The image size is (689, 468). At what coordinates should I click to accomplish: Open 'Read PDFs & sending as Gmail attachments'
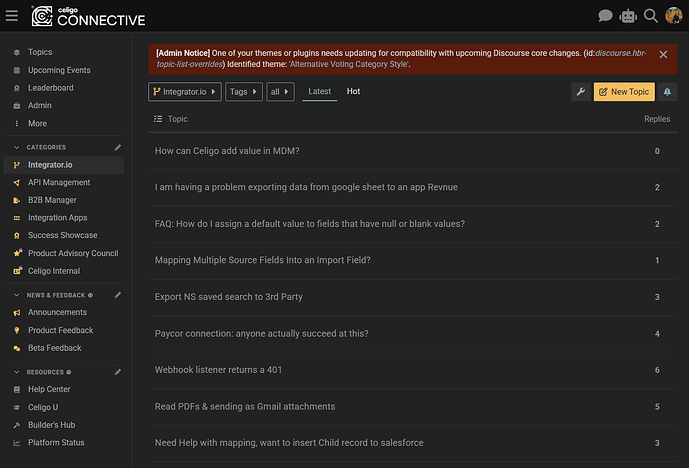click(x=245, y=406)
